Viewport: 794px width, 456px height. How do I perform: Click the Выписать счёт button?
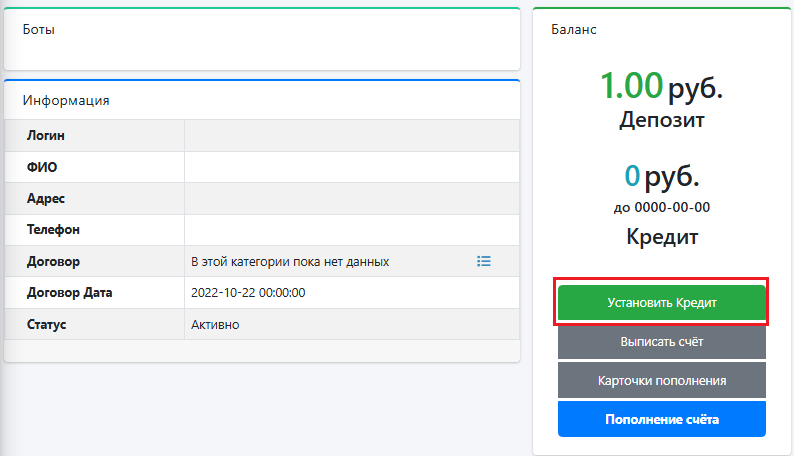[661, 342]
